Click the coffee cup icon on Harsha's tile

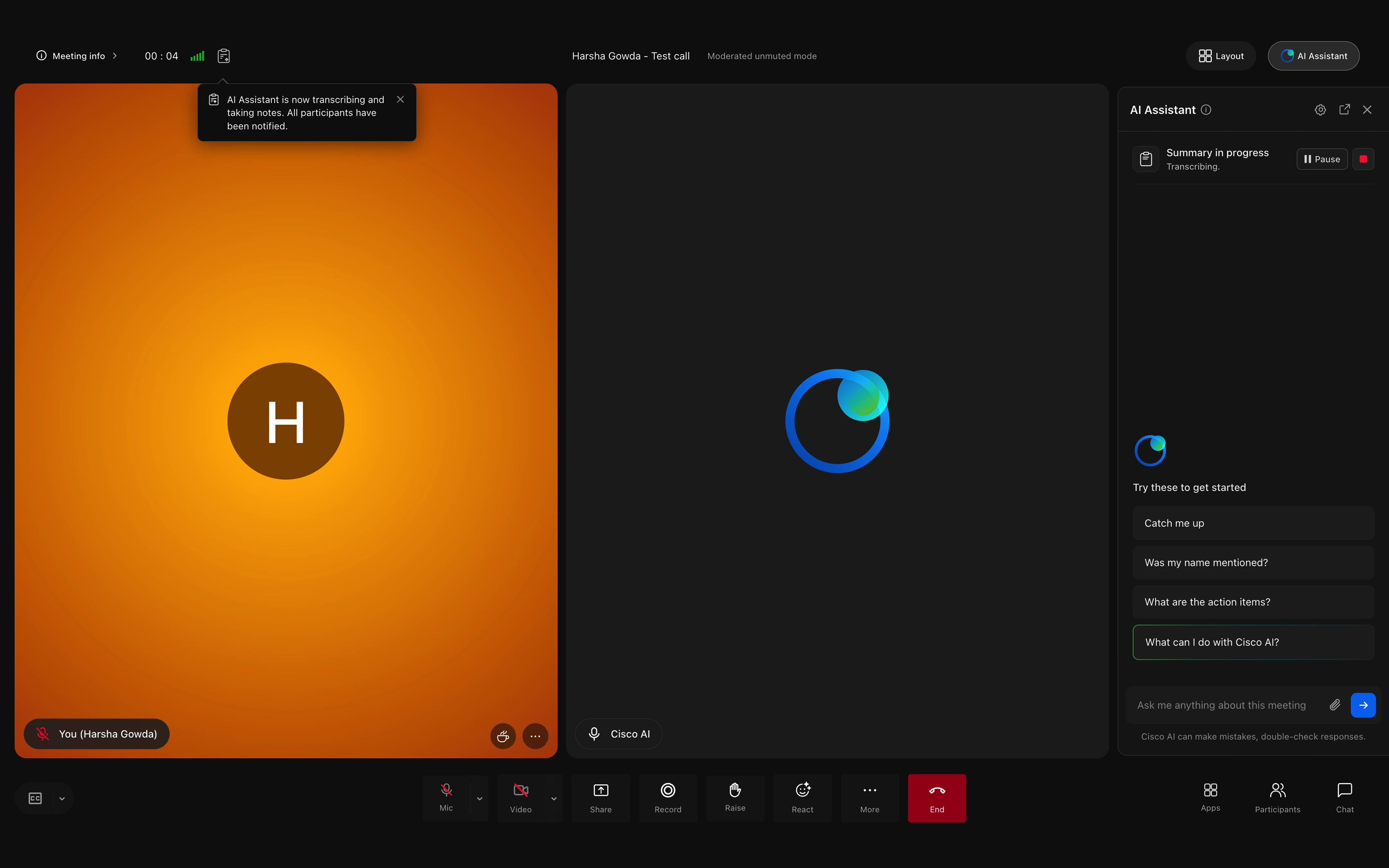[x=503, y=736]
